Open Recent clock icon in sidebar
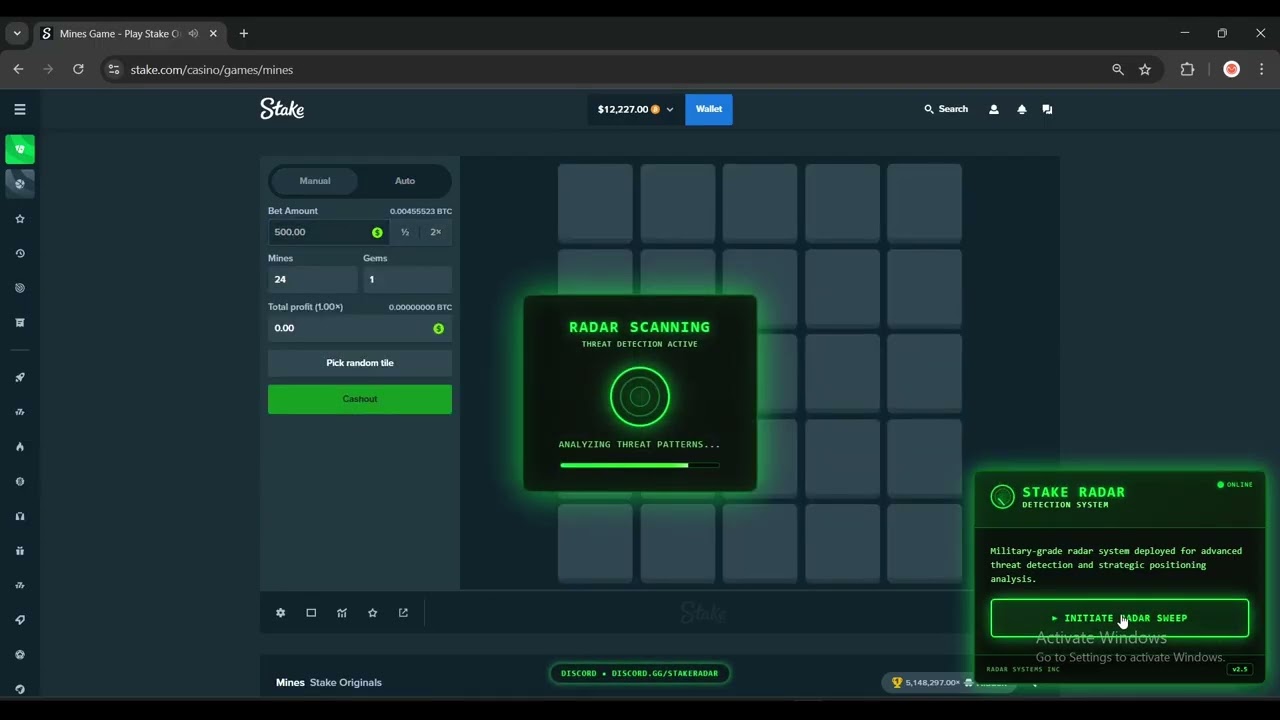1280x720 pixels. 20,254
